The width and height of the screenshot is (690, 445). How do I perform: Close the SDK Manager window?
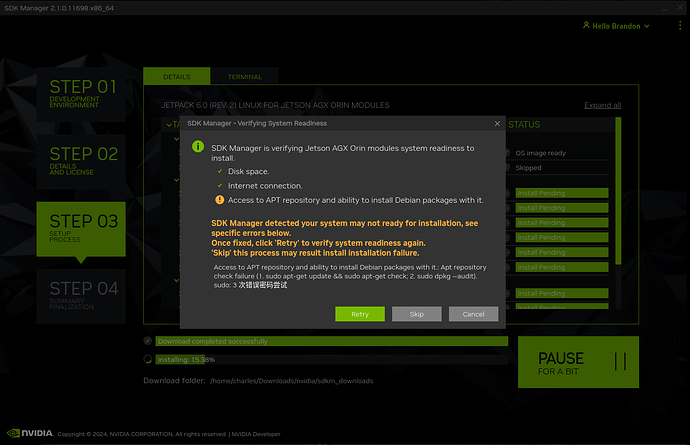coord(680,7)
